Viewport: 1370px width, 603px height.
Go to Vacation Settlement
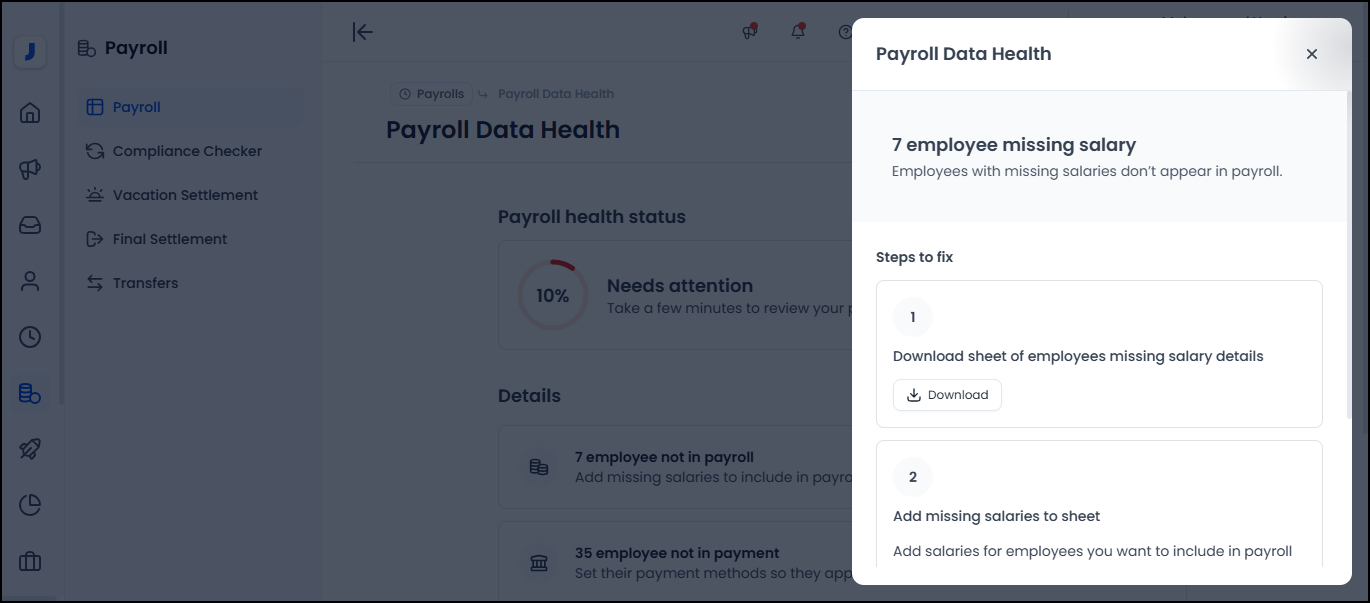pos(185,195)
